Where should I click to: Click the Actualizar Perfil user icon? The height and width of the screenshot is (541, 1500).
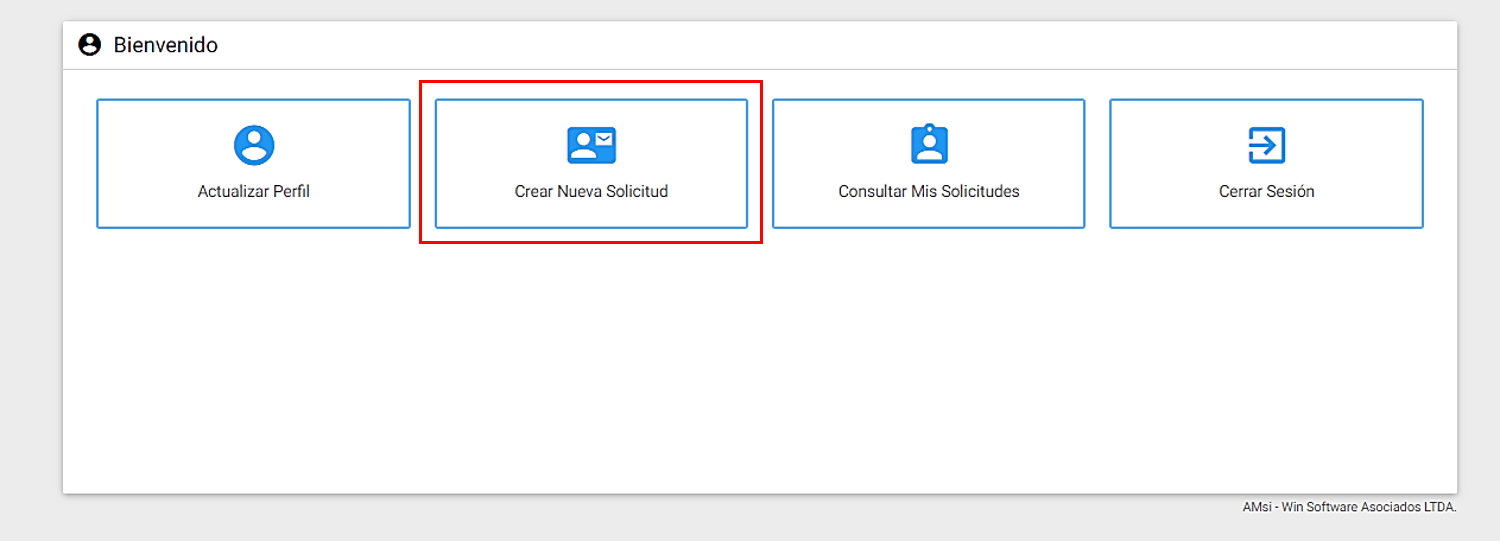[254, 145]
